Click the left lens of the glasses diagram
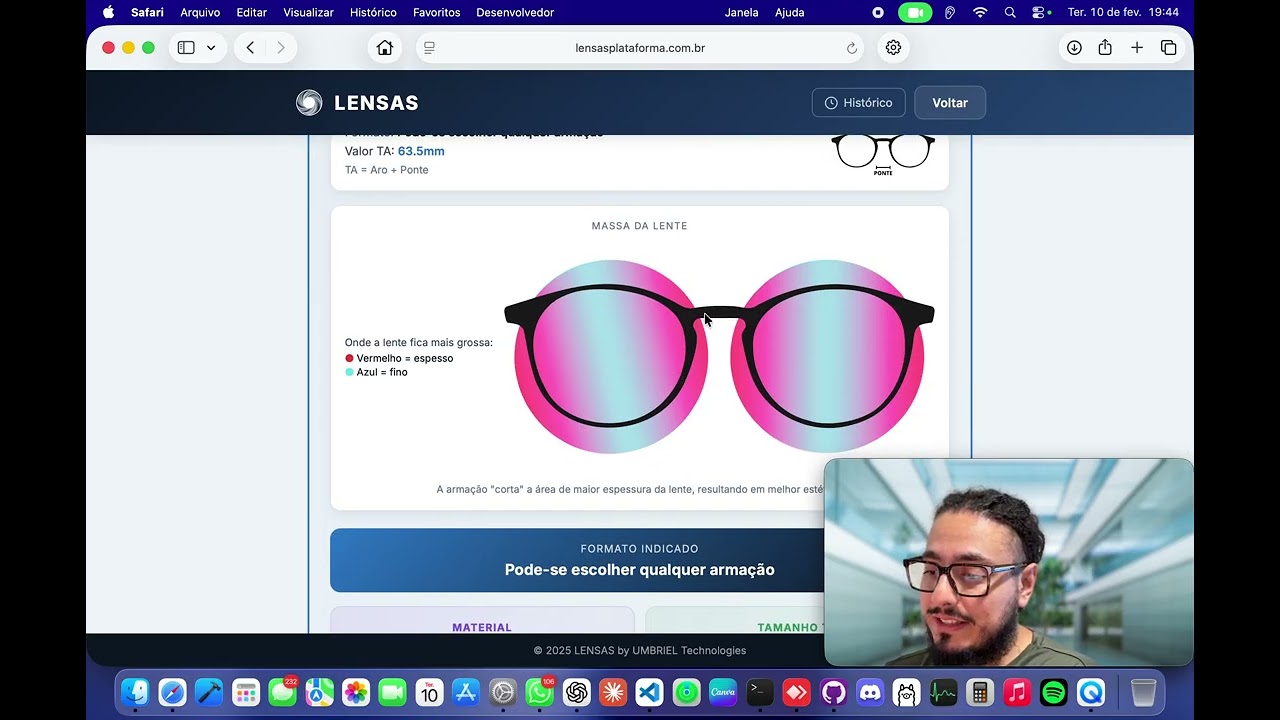The height and width of the screenshot is (720, 1280). (x=610, y=357)
